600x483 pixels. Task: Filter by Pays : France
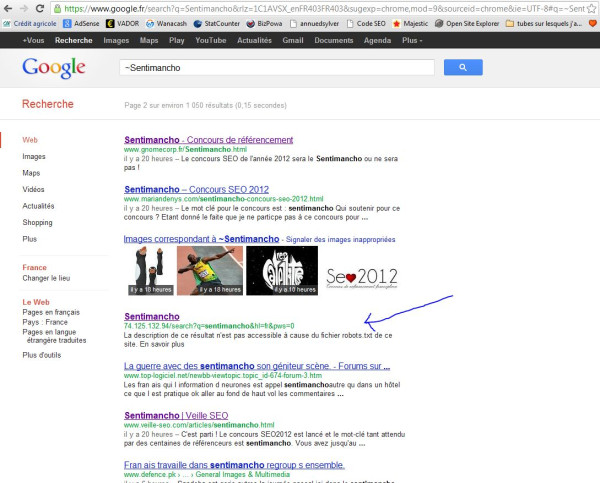[x=45, y=322]
